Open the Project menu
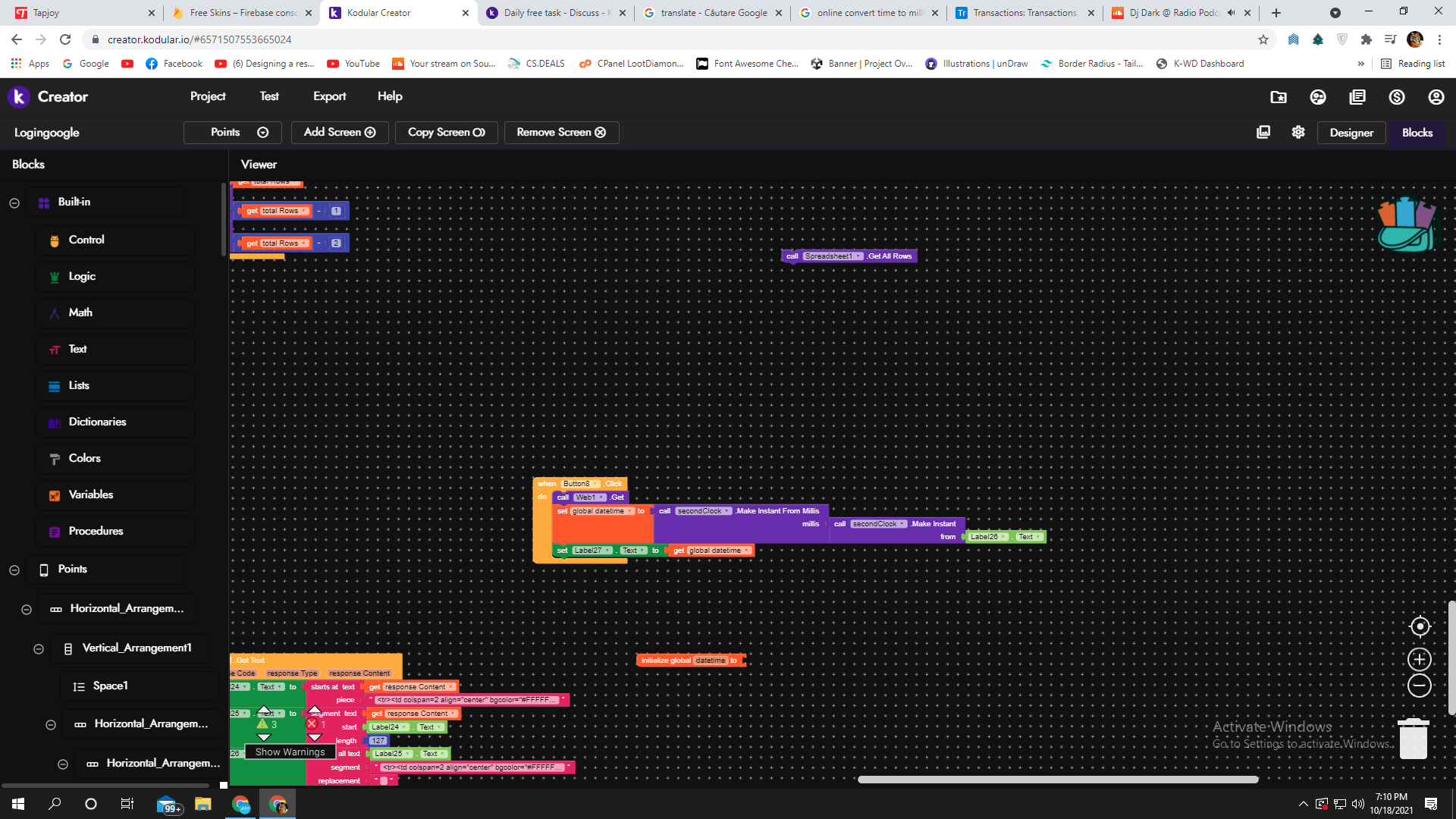The width and height of the screenshot is (1456, 819). pyautogui.click(x=208, y=96)
